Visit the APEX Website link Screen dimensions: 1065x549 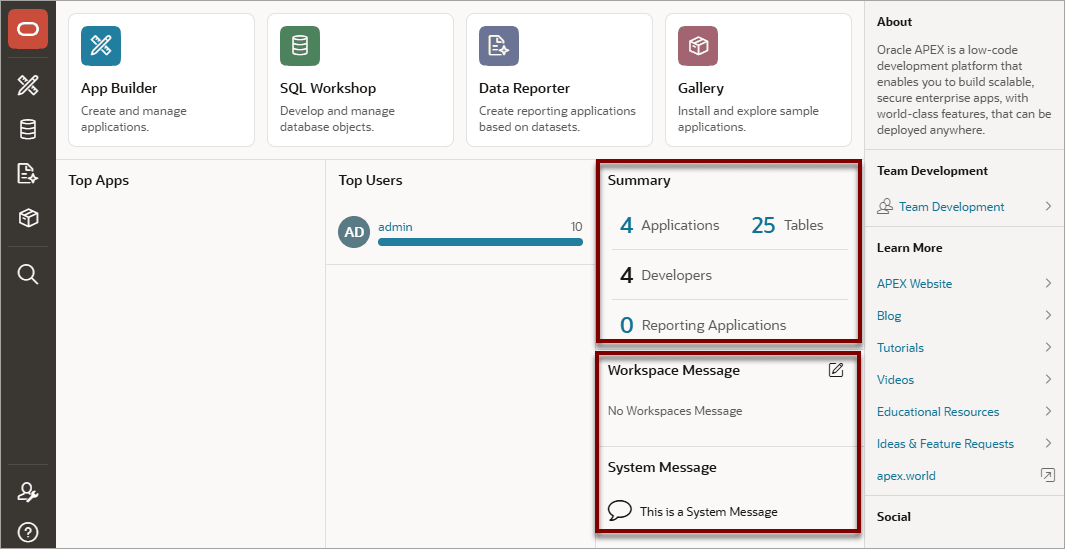[x=914, y=283]
